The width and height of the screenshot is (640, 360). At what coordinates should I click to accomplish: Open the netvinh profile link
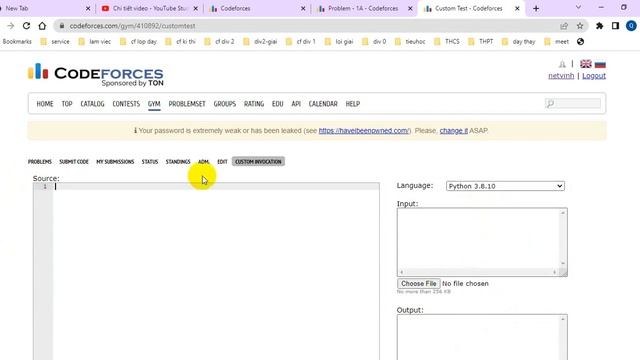click(561, 76)
